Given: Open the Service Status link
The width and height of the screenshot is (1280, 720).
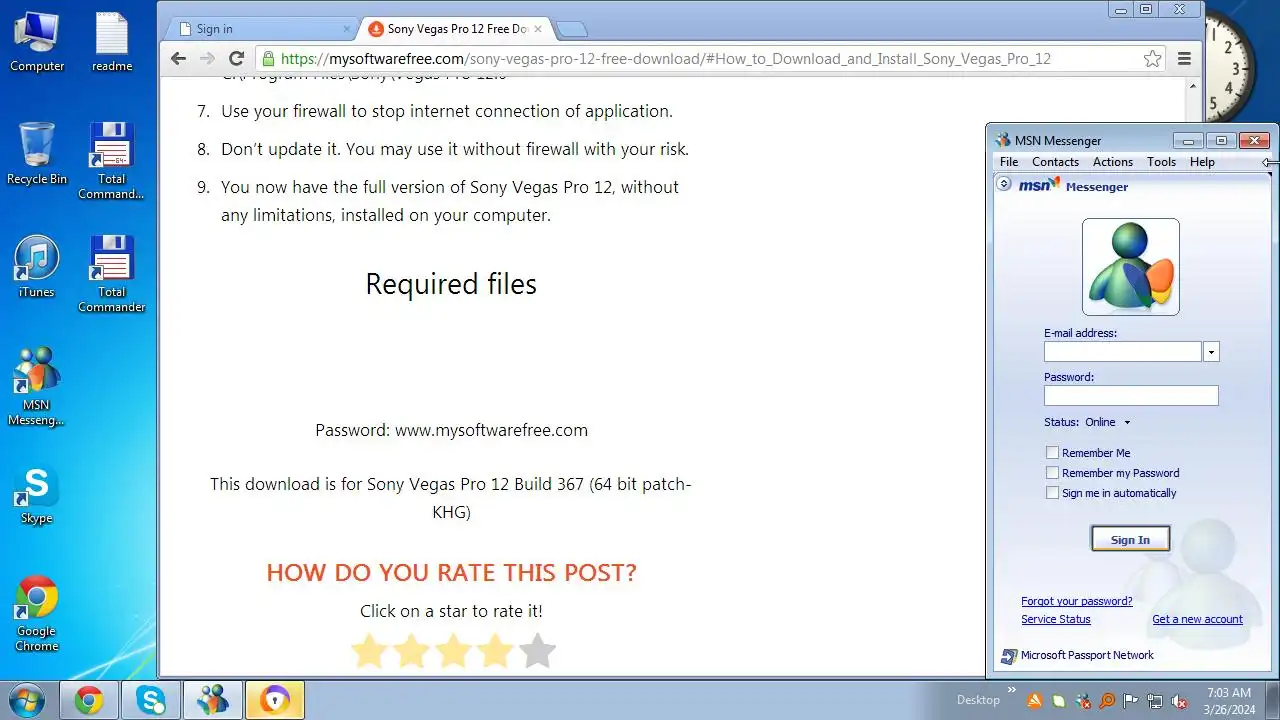Looking at the screenshot, I should (x=1056, y=619).
